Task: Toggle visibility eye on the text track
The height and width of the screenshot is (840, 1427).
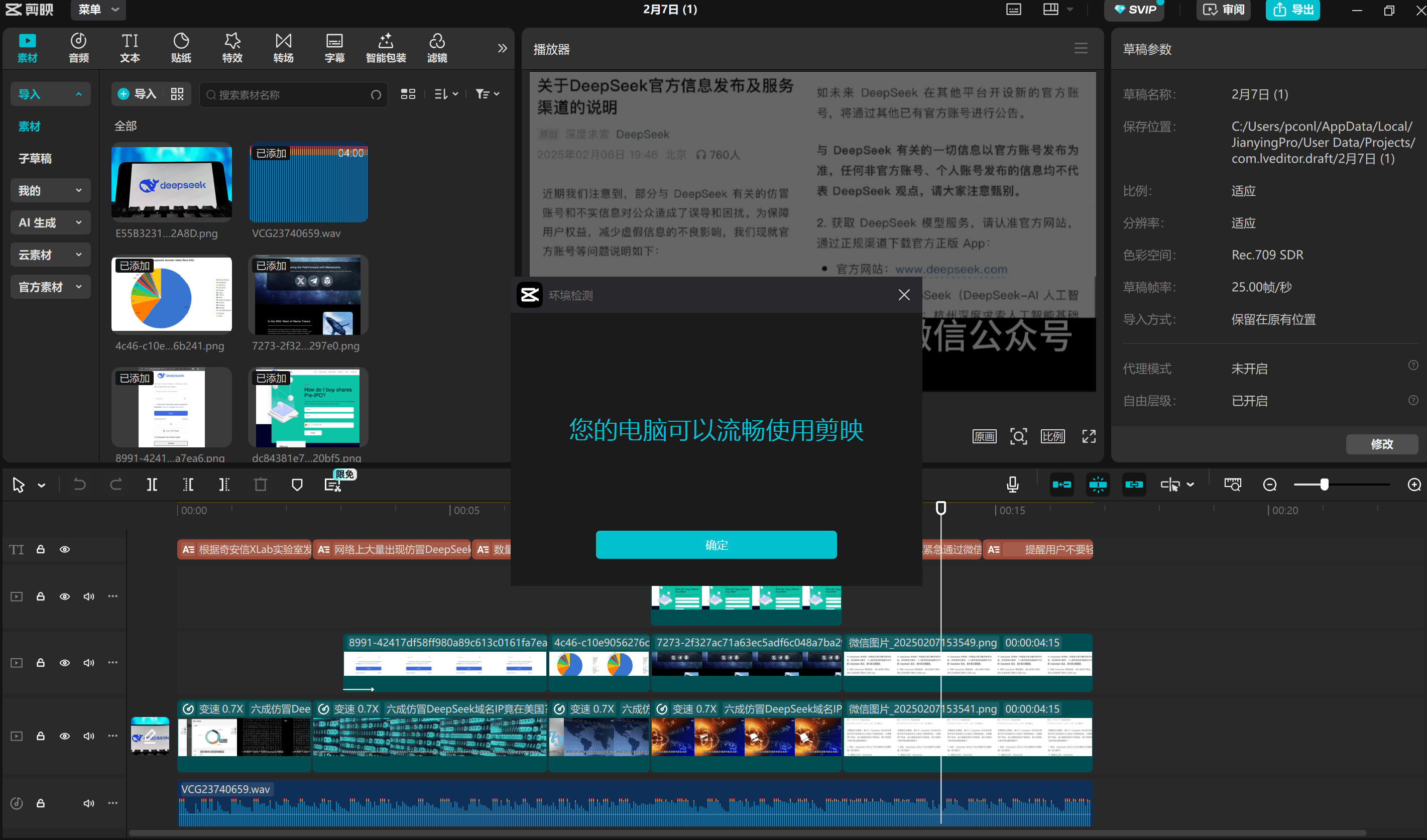Action: click(x=65, y=549)
